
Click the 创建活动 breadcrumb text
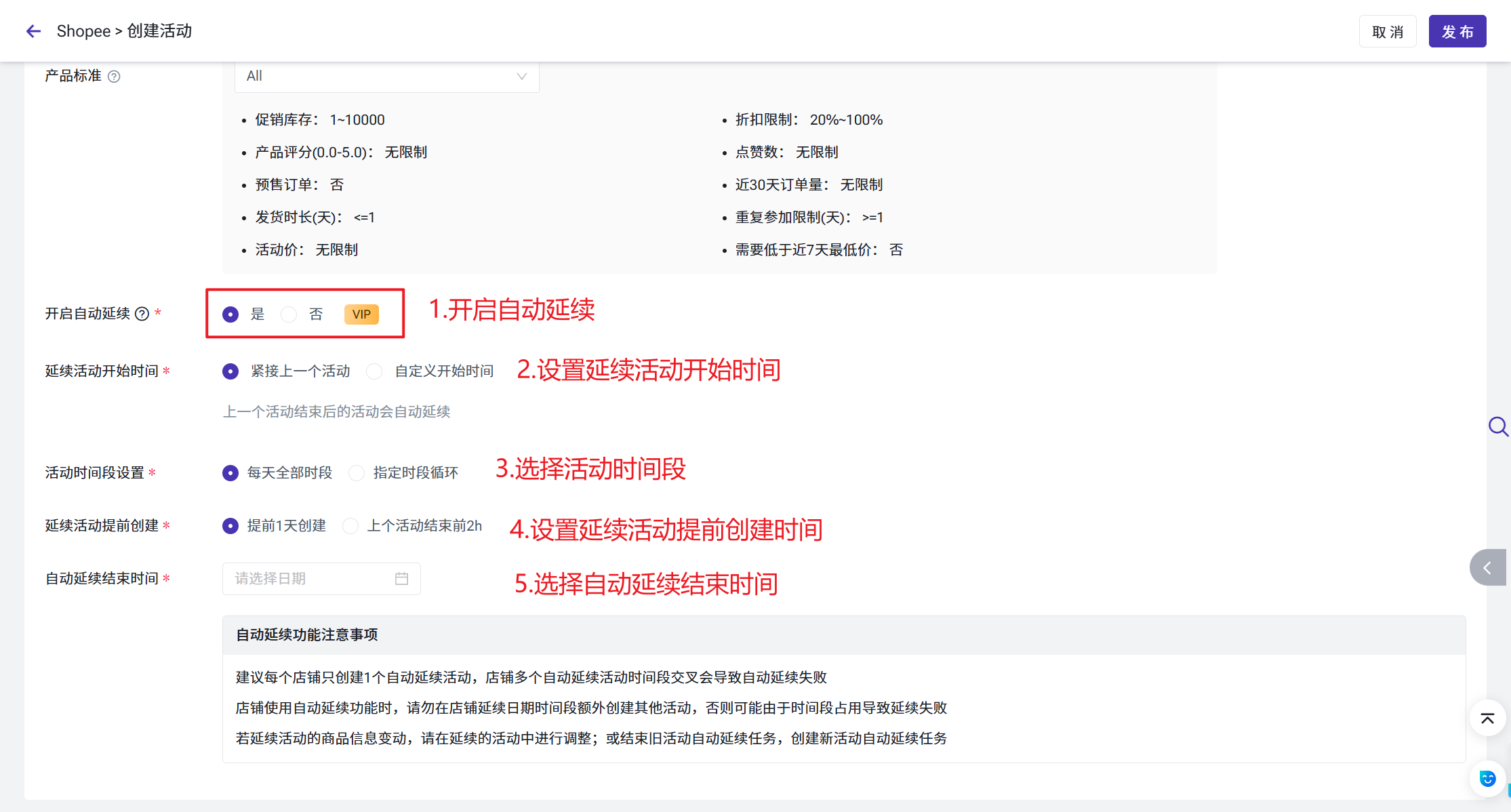click(159, 31)
